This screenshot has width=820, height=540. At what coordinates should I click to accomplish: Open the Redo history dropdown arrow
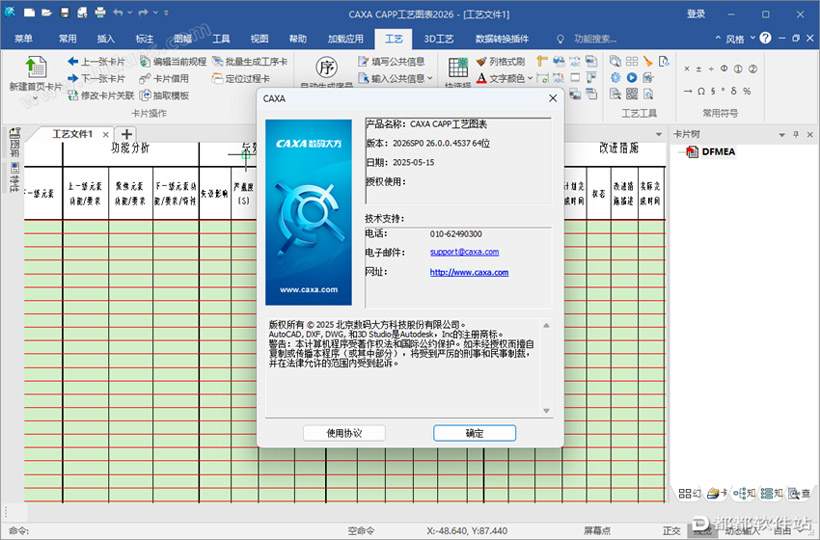155,13
